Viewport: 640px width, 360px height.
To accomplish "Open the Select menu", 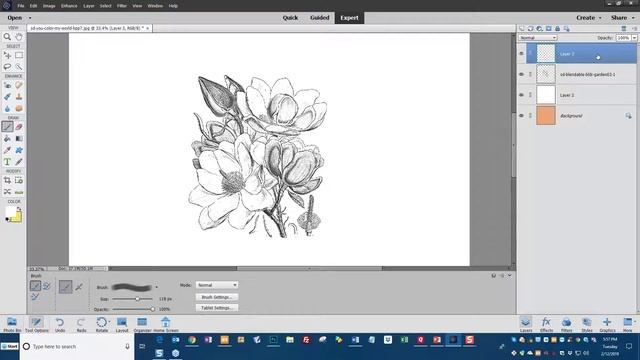I will 105,6.
